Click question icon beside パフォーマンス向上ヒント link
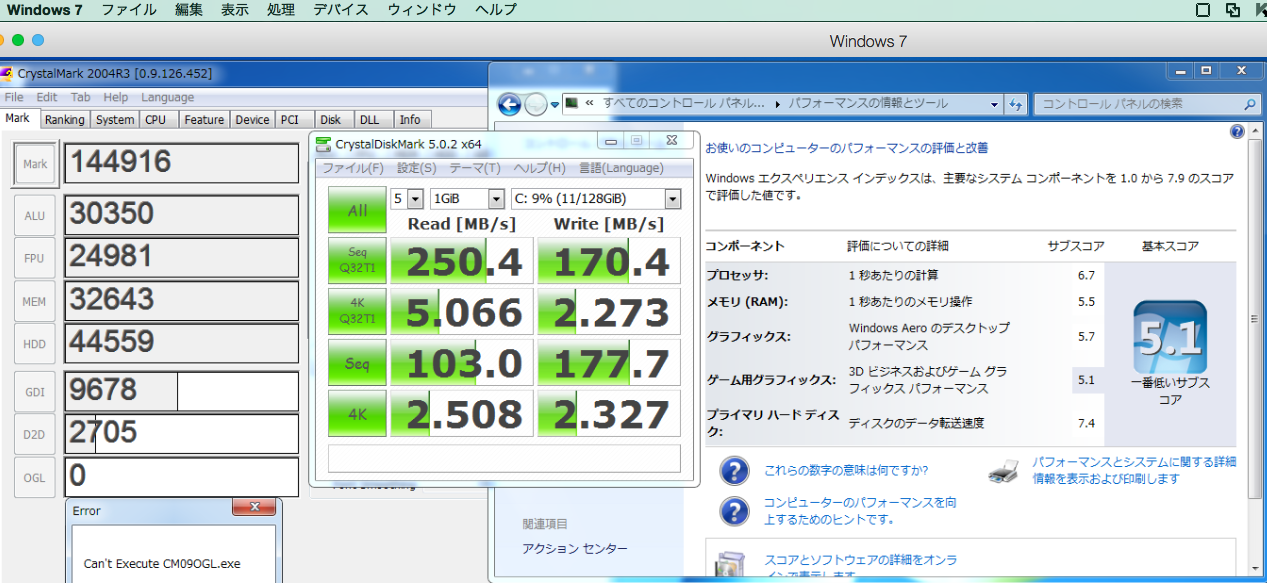1267x583 pixels. pyautogui.click(x=734, y=511)
